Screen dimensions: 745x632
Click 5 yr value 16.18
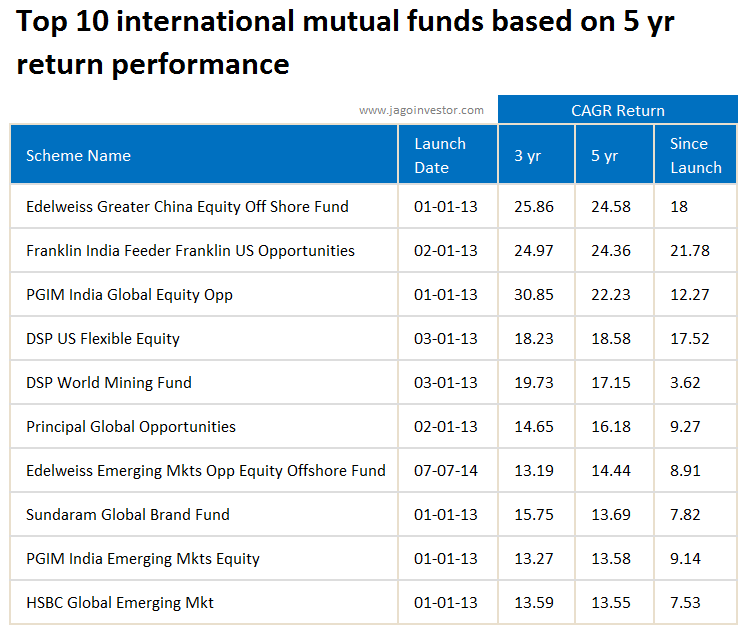(611, 427)
